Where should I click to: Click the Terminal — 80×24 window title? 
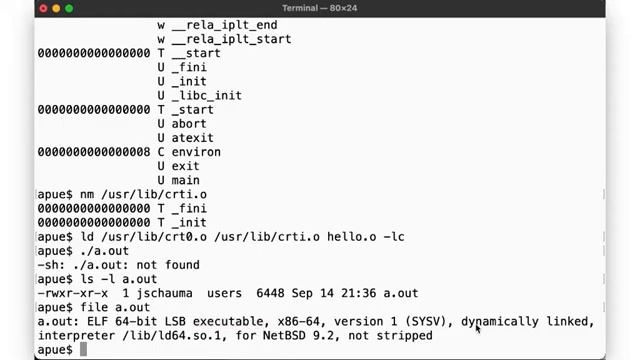pyautogui.click(x=320, y=8)
